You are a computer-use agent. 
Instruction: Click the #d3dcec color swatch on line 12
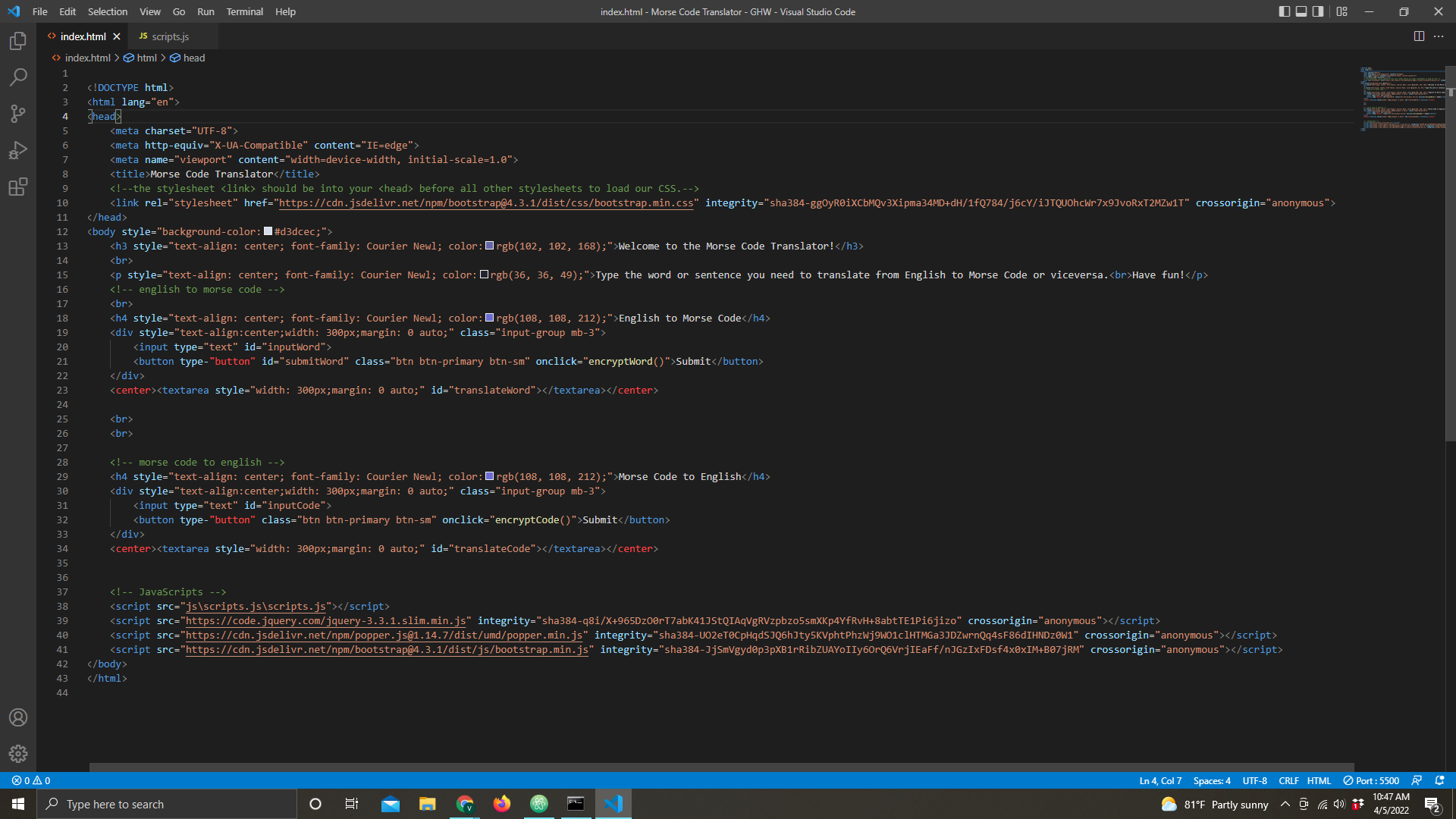tap(268, 231)
